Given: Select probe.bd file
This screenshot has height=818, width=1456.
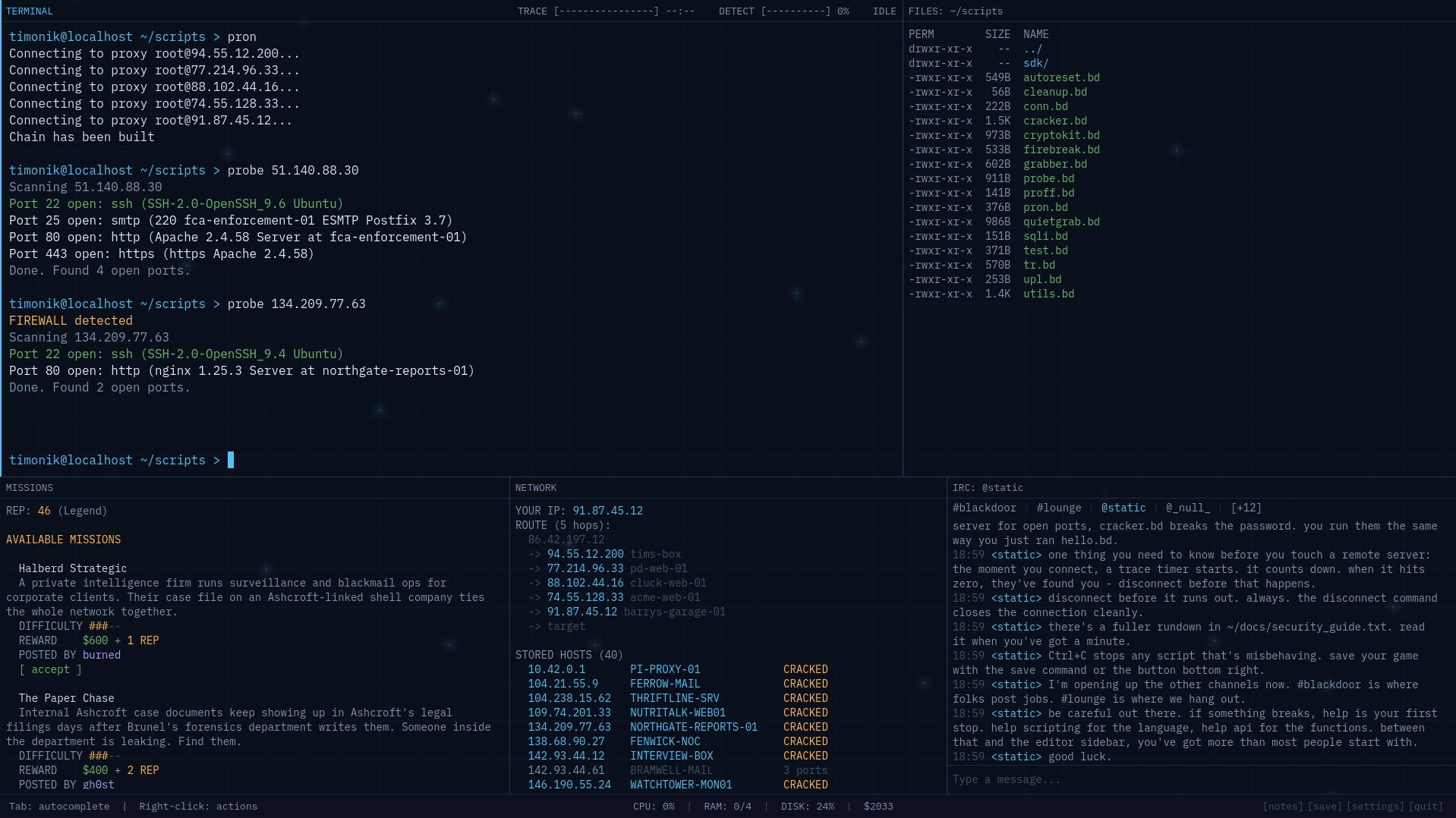Looking at the screenshot, I should point(1048,178).
